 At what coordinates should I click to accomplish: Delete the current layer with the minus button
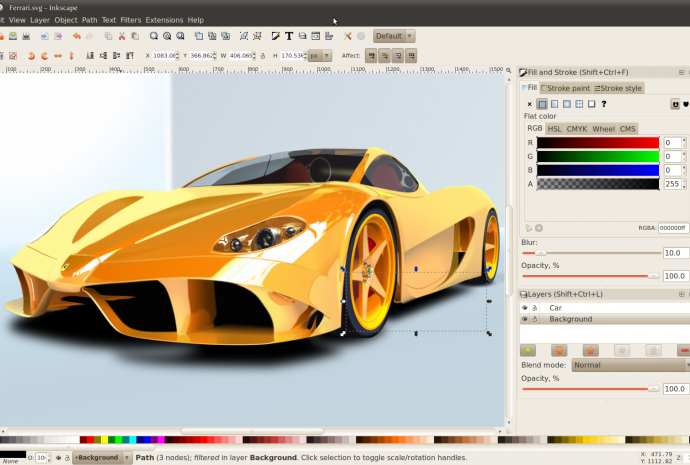(x=684, y=350)
